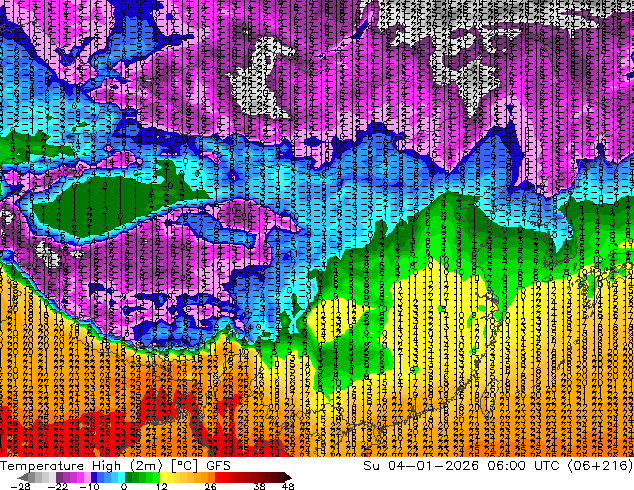The width and height of the screenshot is (634, 490).
Task: Click the '-22' legend label
Action: click(x=57, y=486)
